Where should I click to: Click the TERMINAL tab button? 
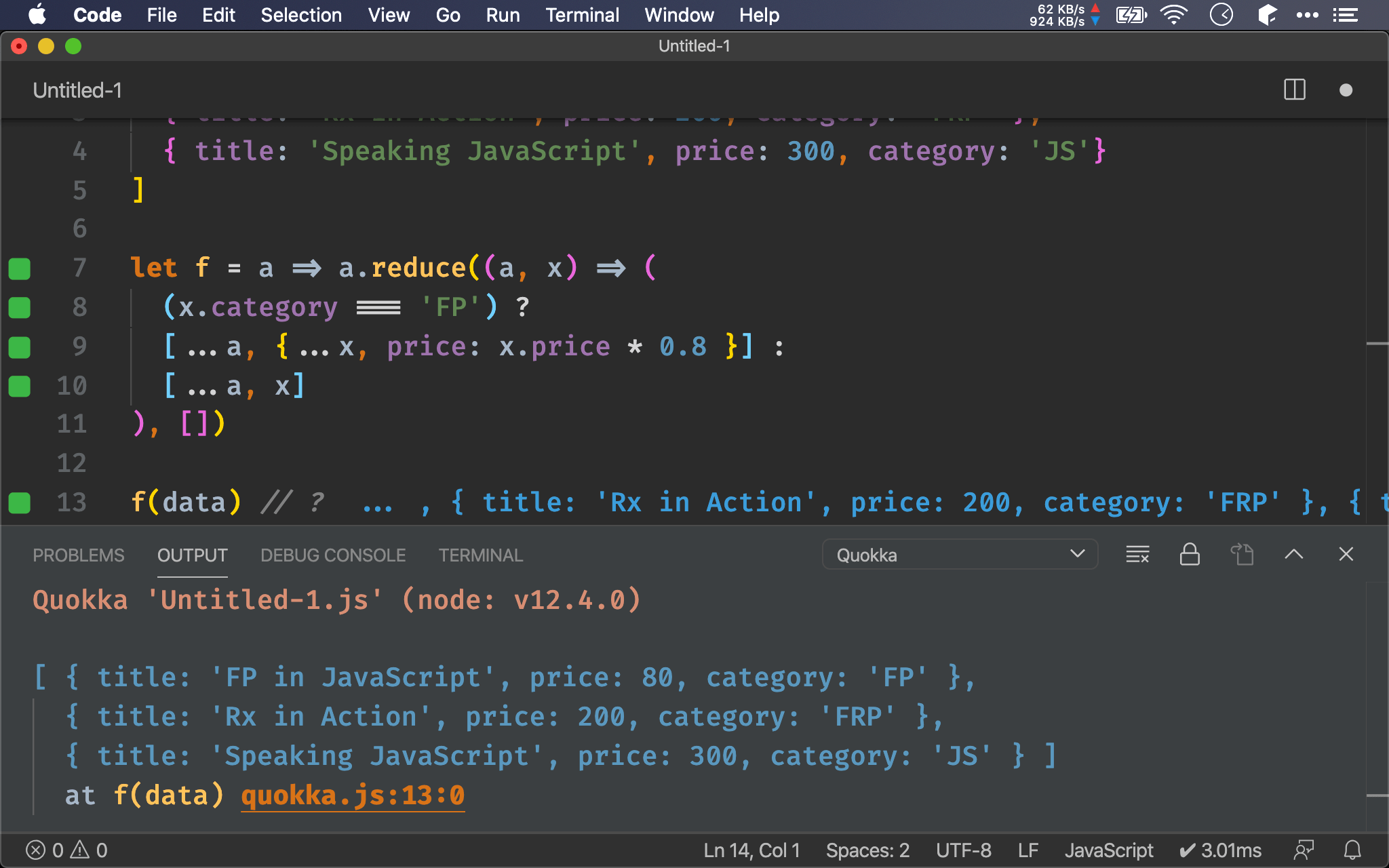pyautogui.click(x=479, y=555)
